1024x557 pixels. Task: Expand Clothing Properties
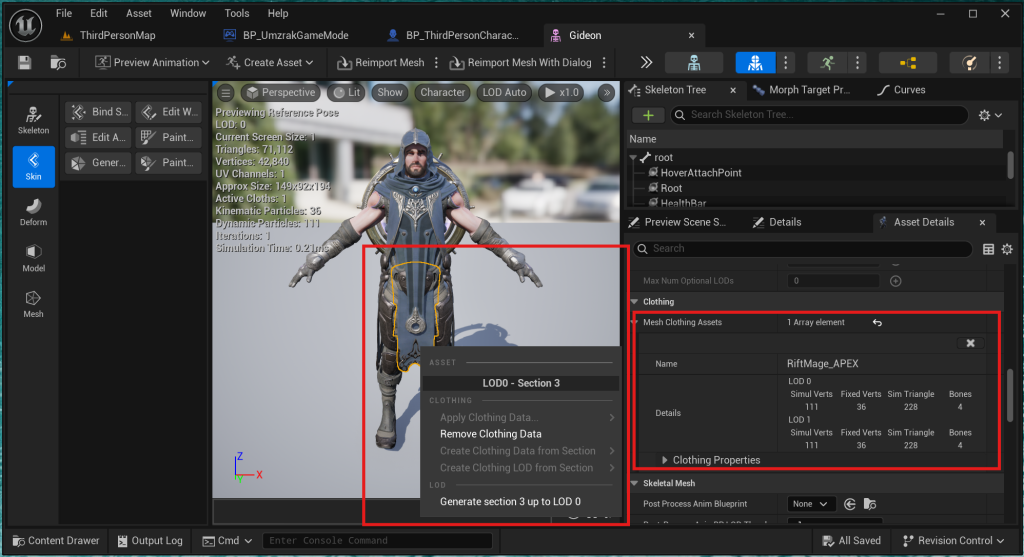664,460
